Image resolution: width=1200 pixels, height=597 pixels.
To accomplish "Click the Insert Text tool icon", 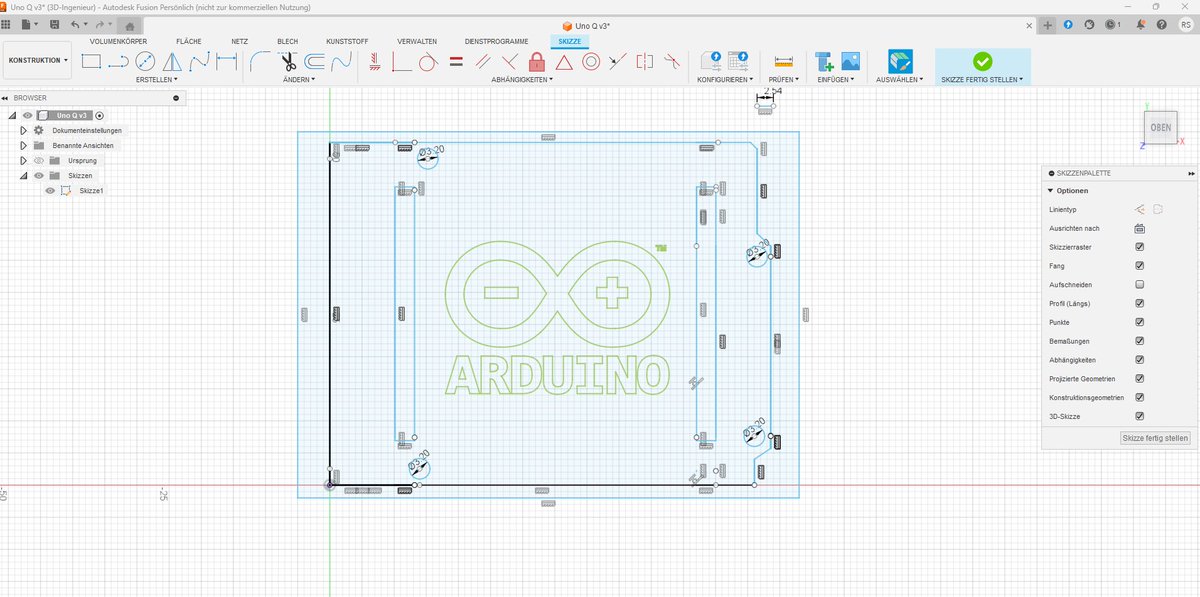I will [x=824, y=61].
